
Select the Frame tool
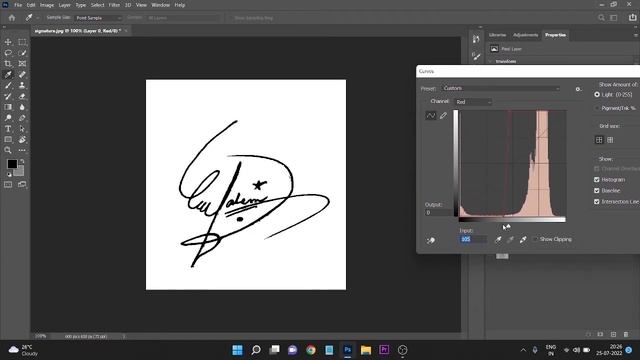pyautogui.click(x=22, y=64)
